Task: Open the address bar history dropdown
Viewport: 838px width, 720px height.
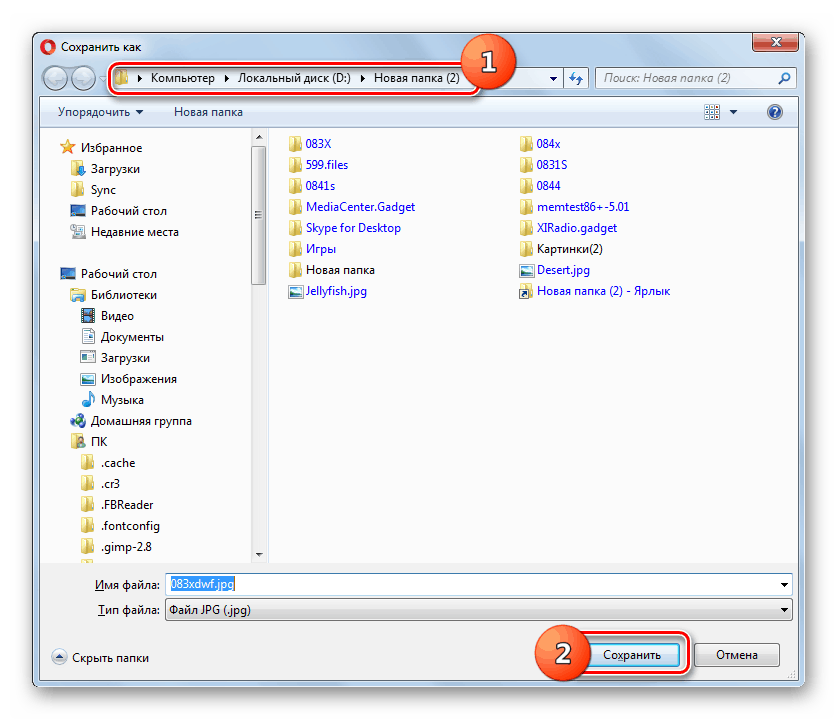Action: [553, 79]
